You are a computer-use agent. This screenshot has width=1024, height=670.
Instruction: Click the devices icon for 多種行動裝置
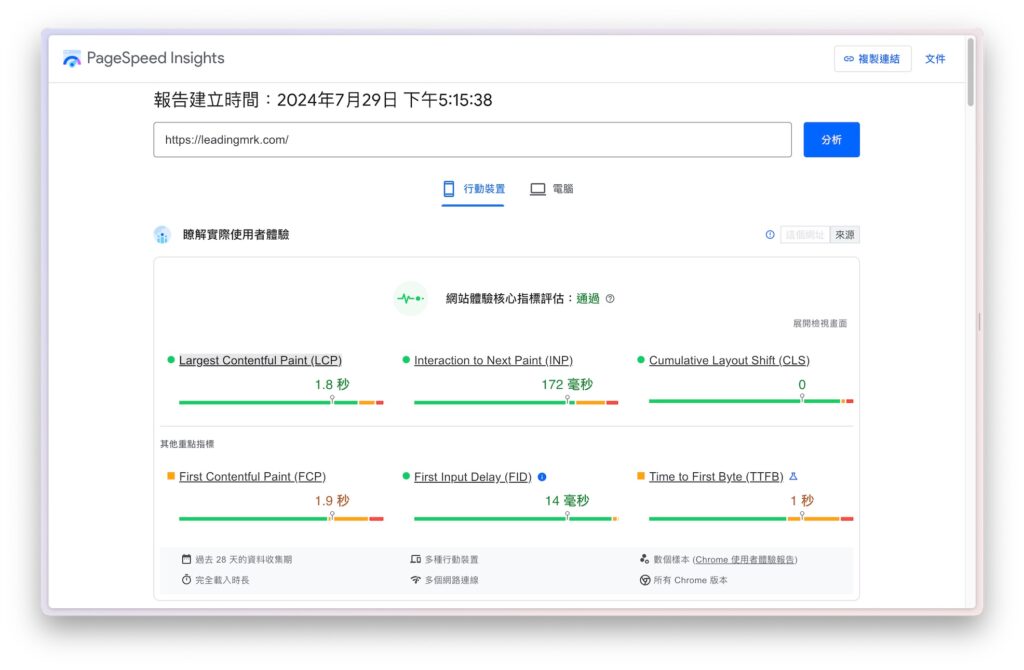tap(415, 559)
